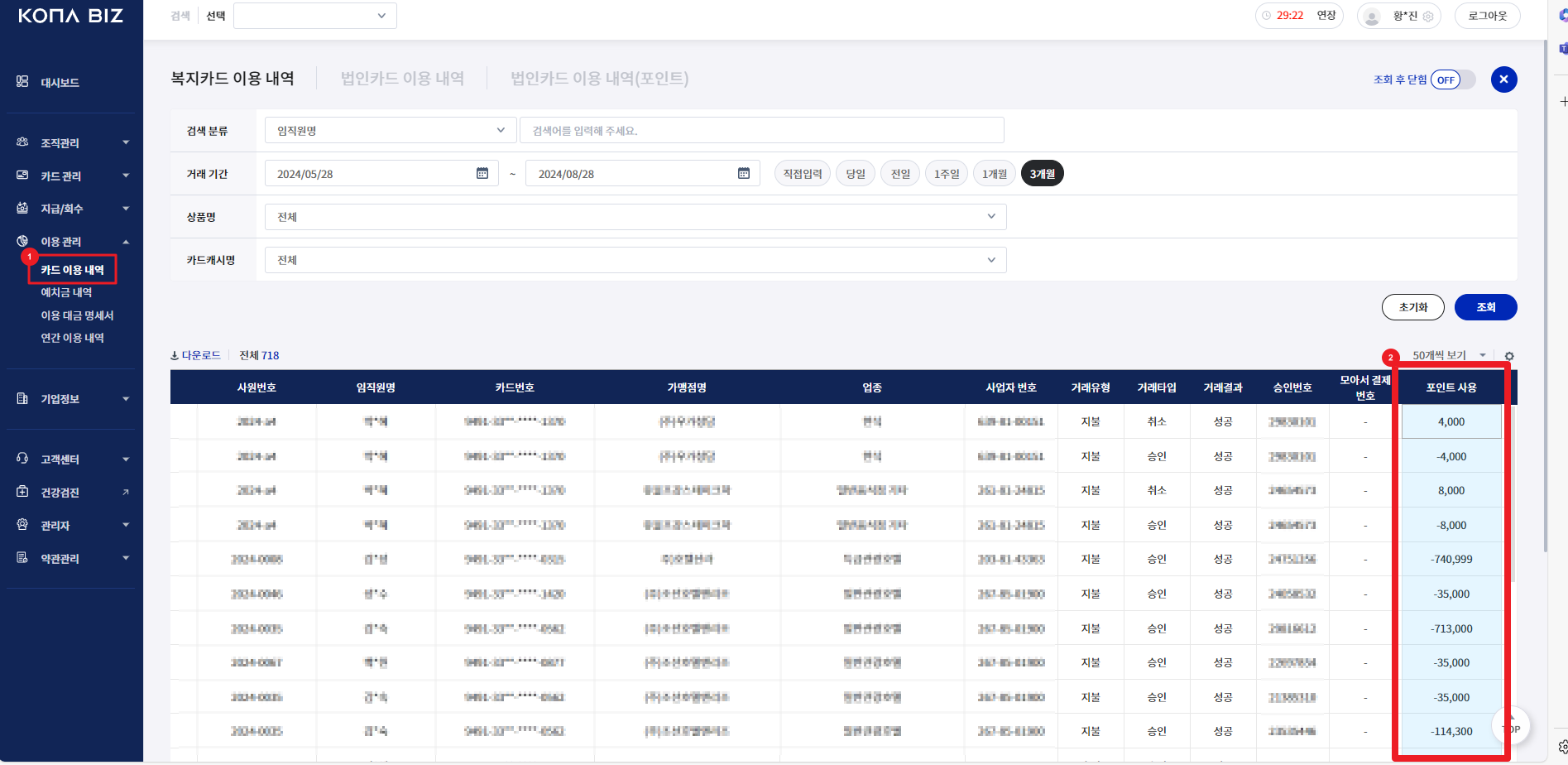Viewport: 1568px width, 765px height.
Task: Open start date calendar picker icon
Action: [482, 173]
